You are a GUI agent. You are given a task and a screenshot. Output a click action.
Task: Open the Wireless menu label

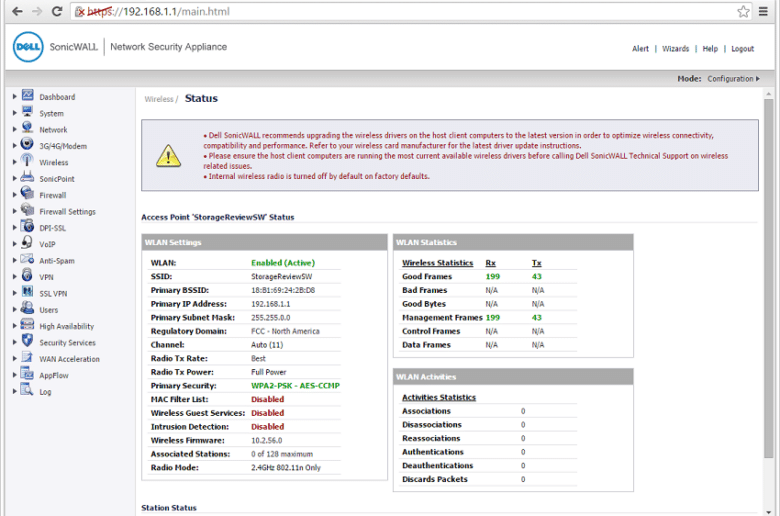tap(54, 163)
